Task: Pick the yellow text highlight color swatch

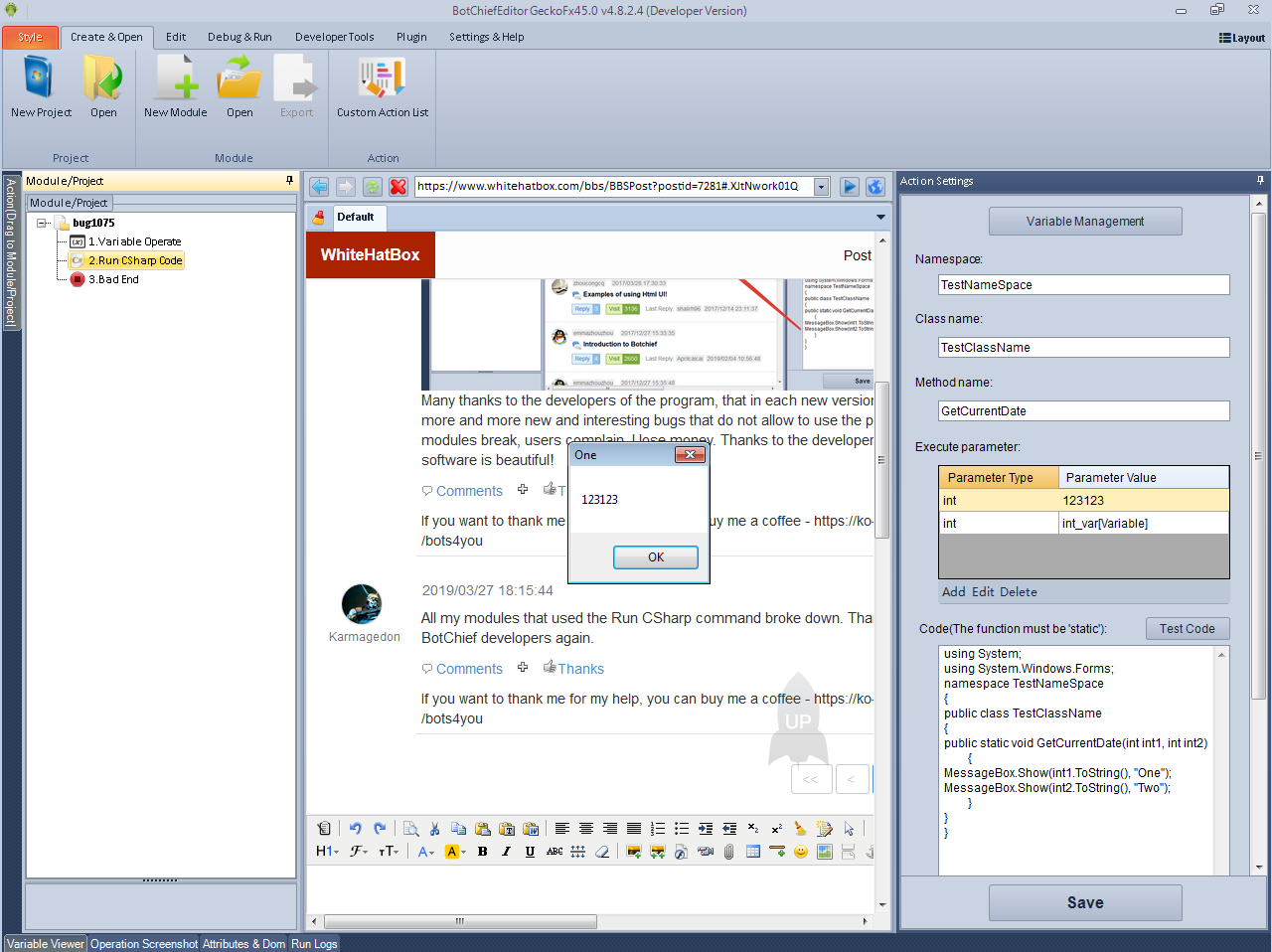Action: pyautogui.click(x=452, y=852)
